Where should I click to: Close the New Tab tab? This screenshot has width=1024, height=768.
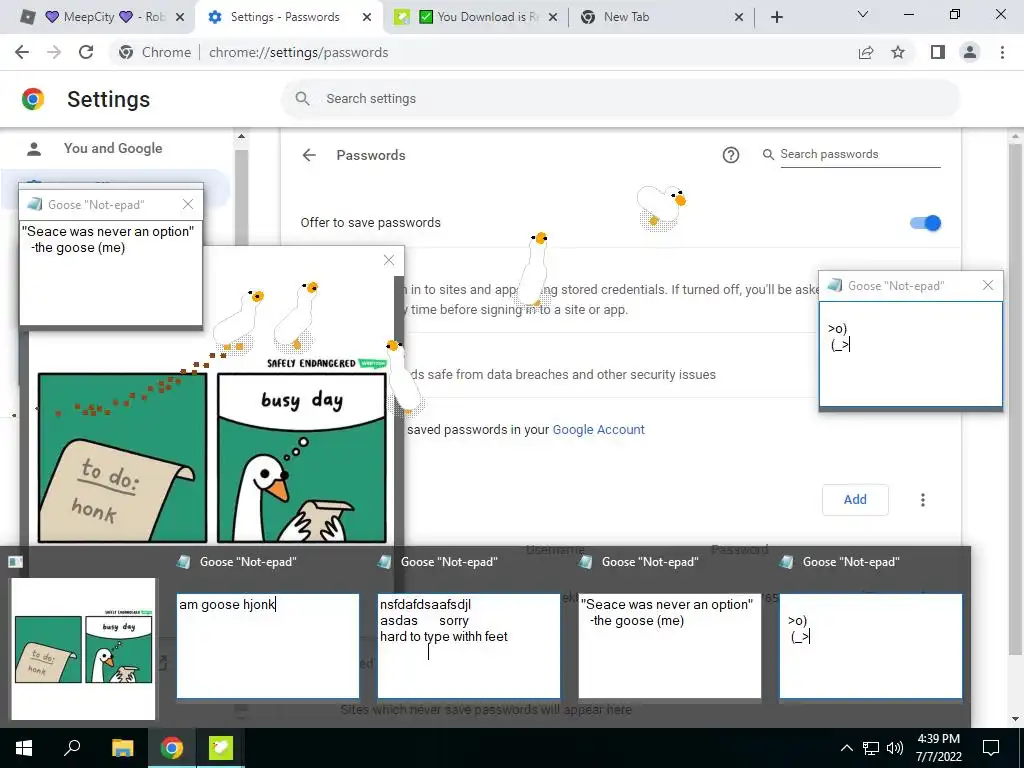tap(739, 17)
